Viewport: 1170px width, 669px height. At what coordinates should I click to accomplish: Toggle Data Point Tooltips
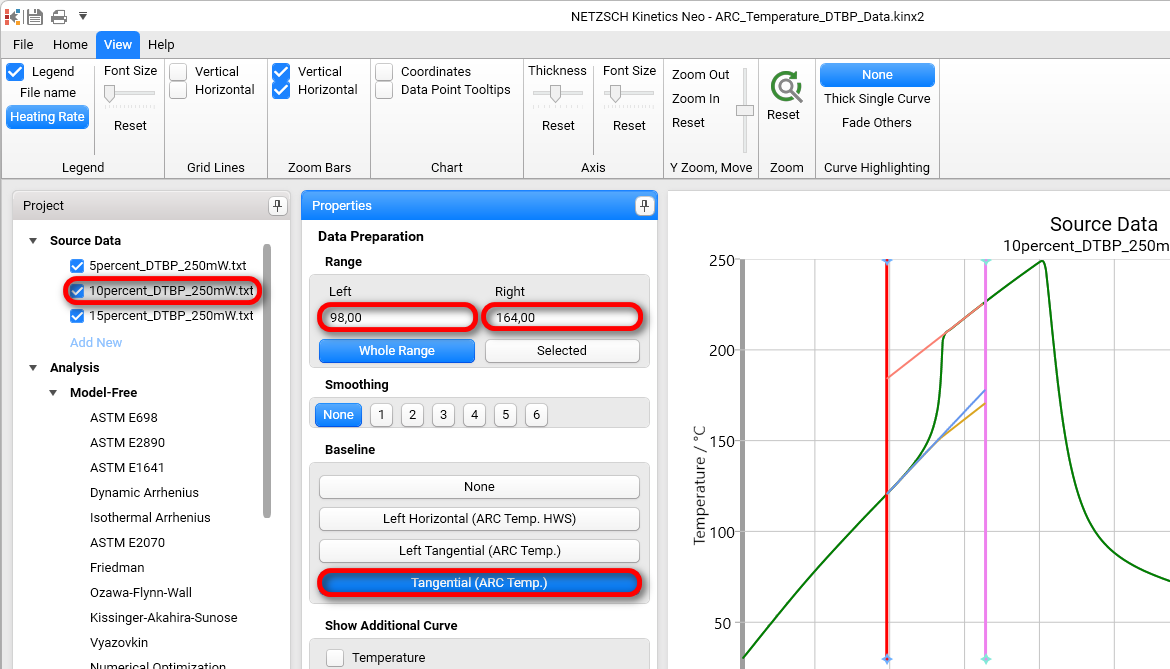click(x=385, y=89)
